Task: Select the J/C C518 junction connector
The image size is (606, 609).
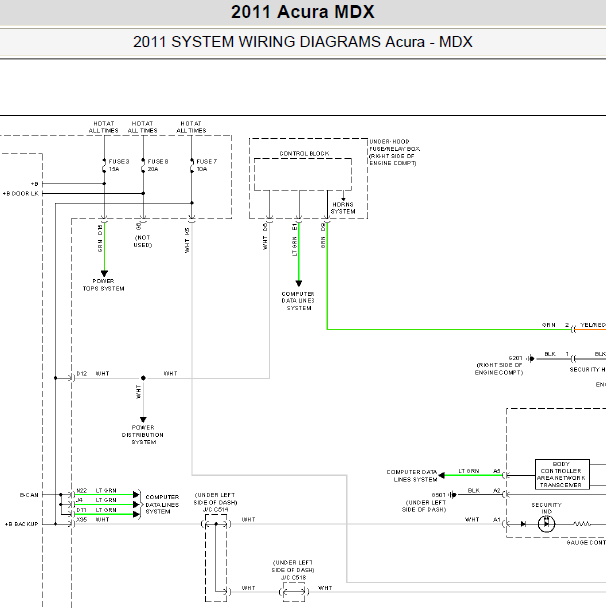Action: tap(292, 590)
